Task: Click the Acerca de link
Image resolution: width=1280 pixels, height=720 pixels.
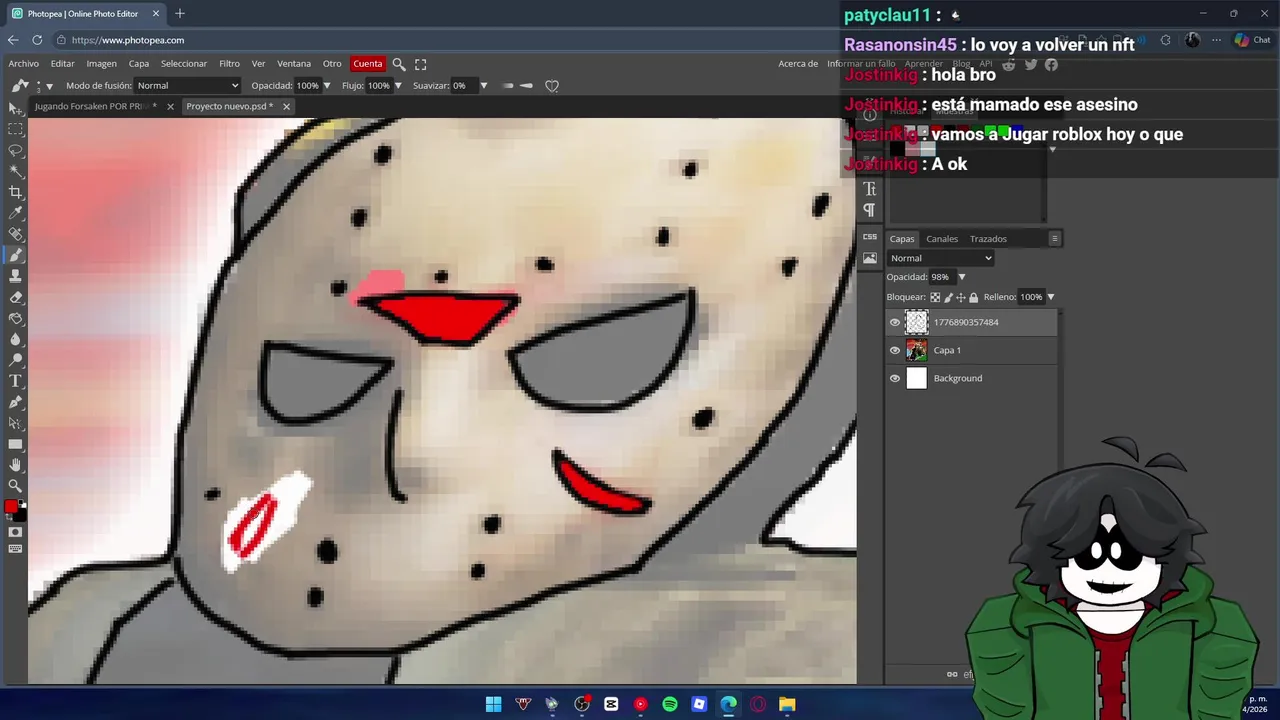Action: point(798,64)
